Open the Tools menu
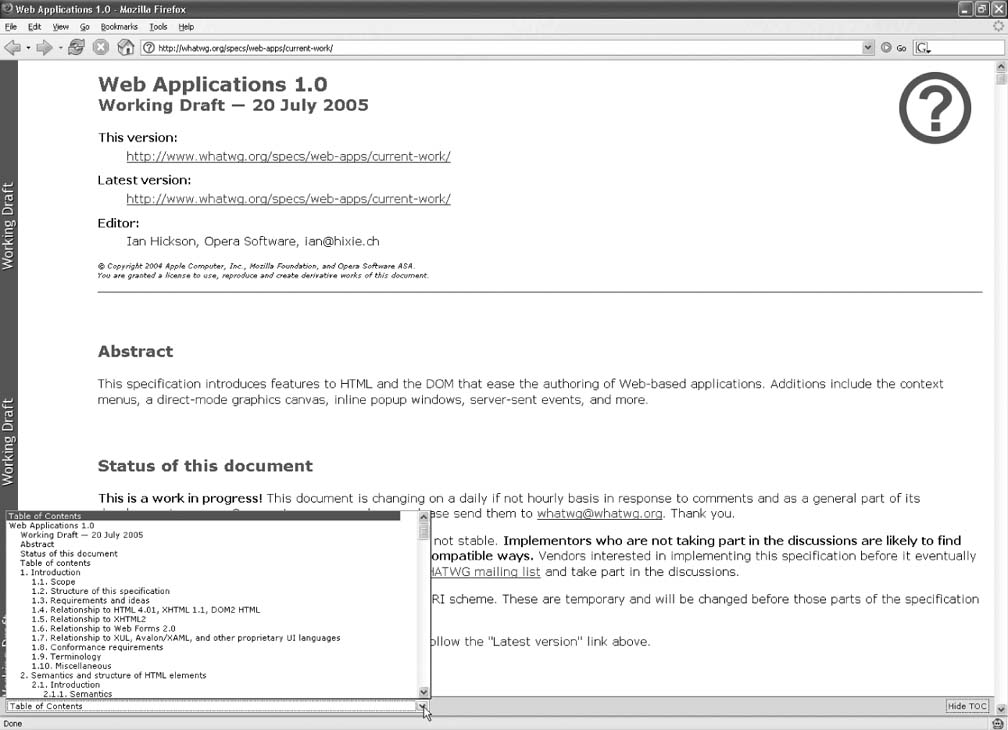 tap(158, 27)
